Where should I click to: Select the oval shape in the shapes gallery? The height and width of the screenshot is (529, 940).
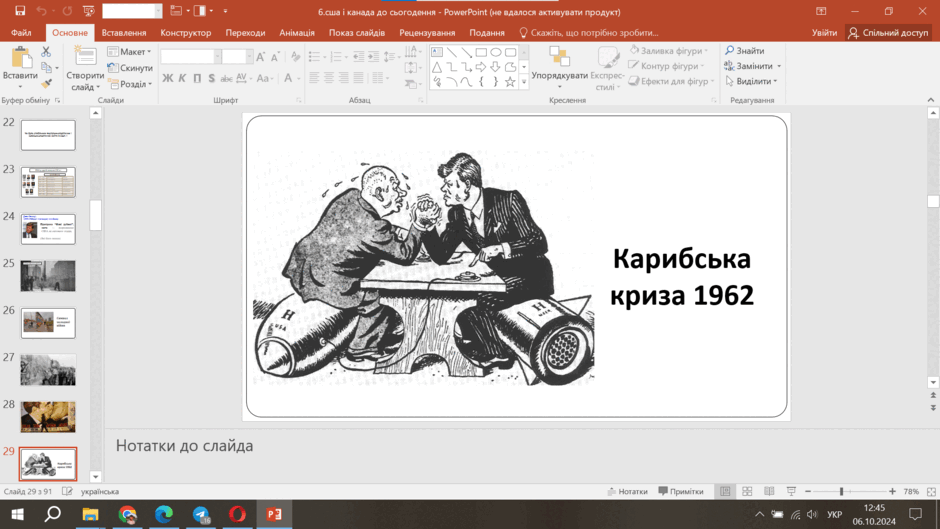tap(496, 52)
